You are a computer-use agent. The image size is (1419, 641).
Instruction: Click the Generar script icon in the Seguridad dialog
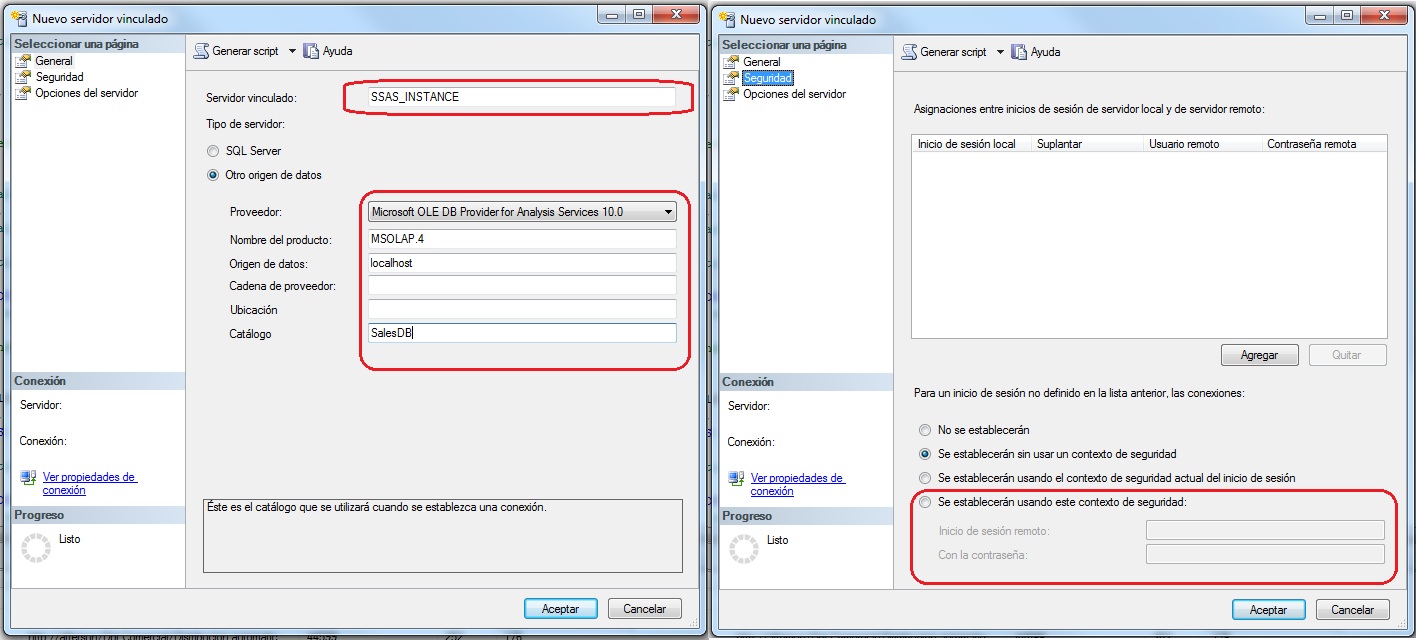tap(908, 51)
